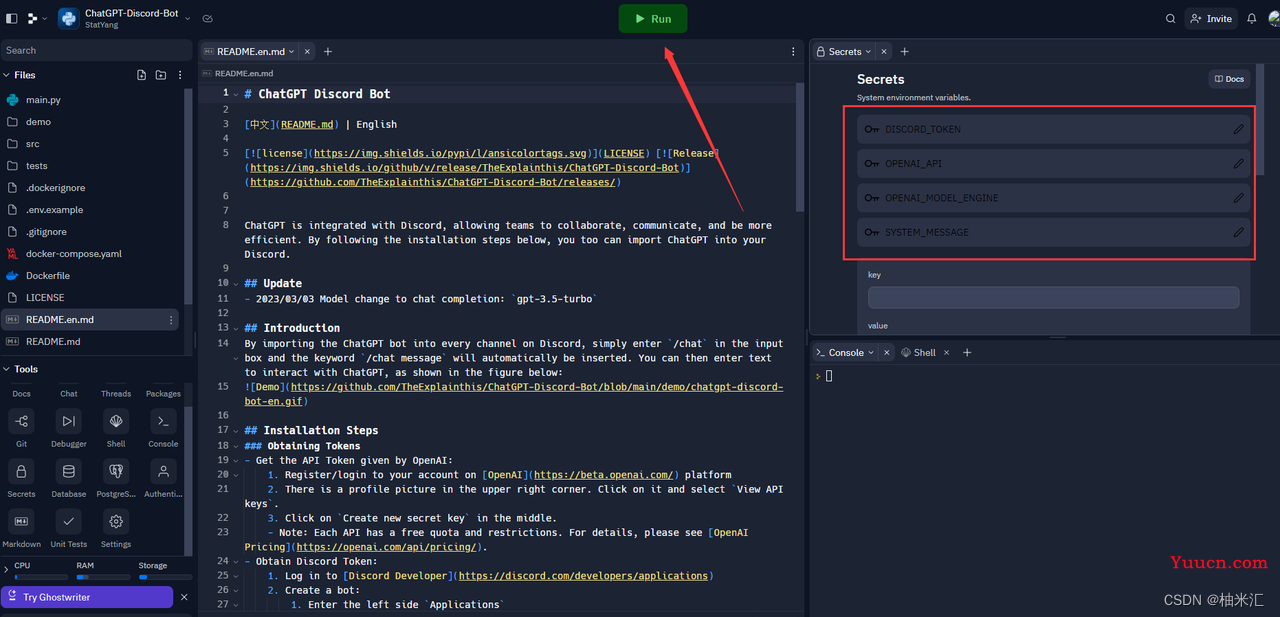
Task: Click the Storage usage bar
Action: point(163,577)
